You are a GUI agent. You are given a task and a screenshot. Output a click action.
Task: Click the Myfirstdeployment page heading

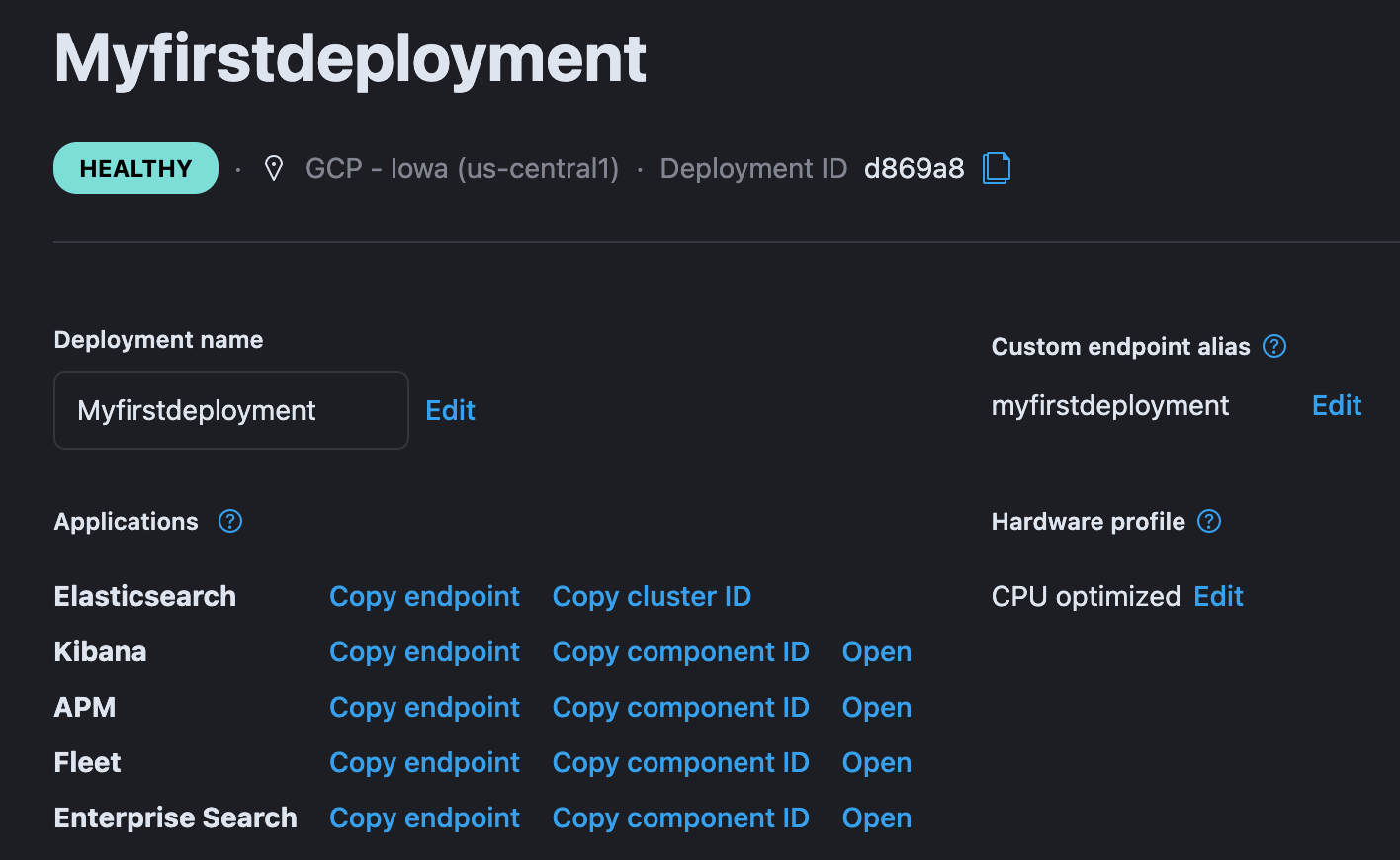click(x=350, y=59)
